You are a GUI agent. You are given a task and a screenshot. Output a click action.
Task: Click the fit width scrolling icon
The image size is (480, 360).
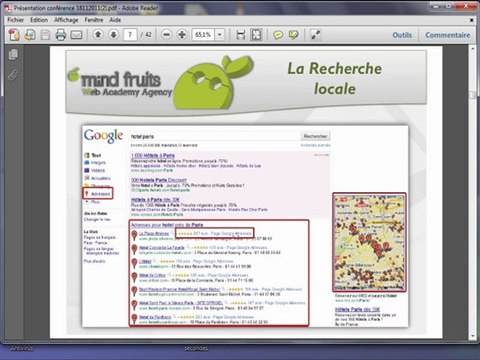(x=240, y=35)
